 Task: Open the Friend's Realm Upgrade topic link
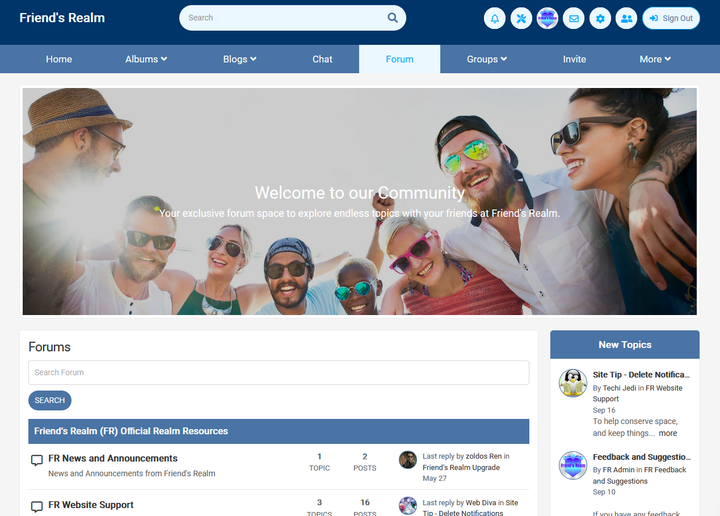point(461,467)
